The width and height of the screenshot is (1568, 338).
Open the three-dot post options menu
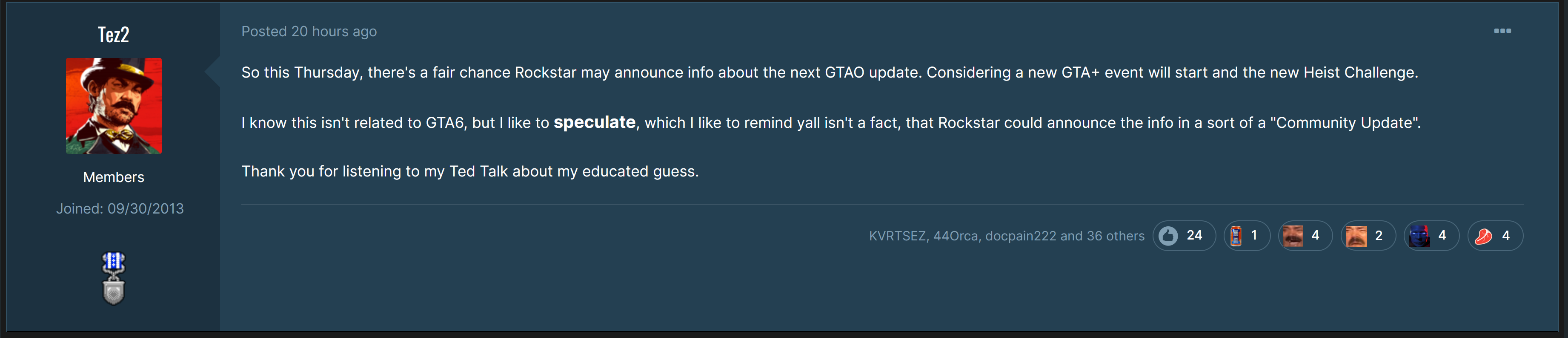[x=1502, y=31]
